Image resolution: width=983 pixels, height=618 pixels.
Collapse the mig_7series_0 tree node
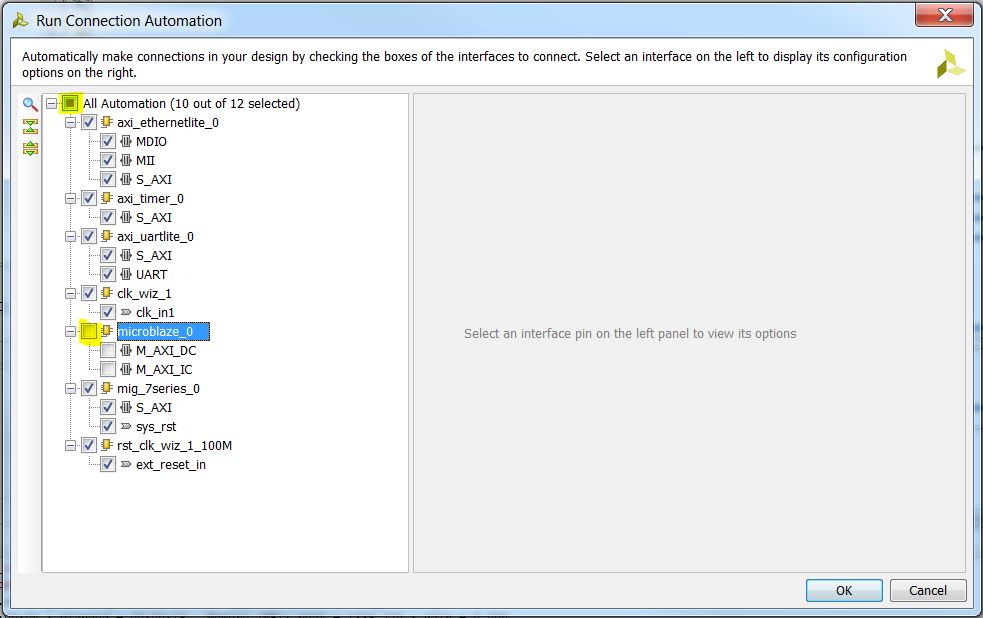point(70,388)
